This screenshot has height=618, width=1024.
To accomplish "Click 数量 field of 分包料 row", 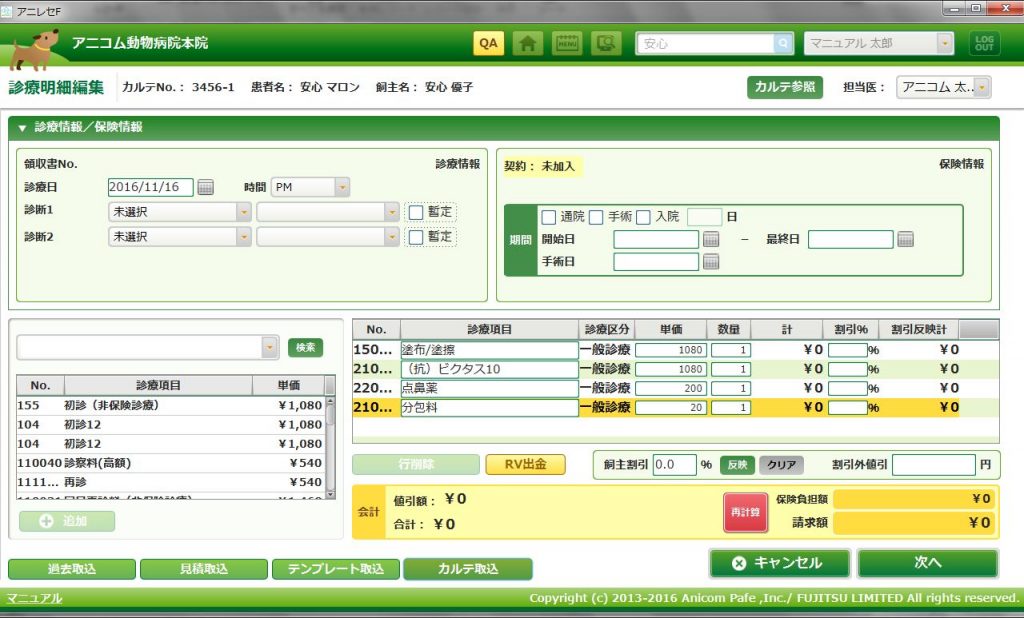I will point(730,408).
